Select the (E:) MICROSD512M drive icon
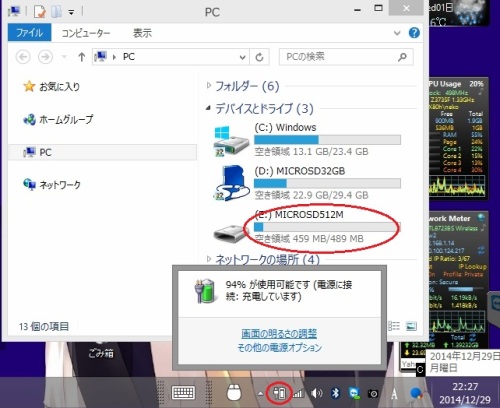 tap(231, 233)
